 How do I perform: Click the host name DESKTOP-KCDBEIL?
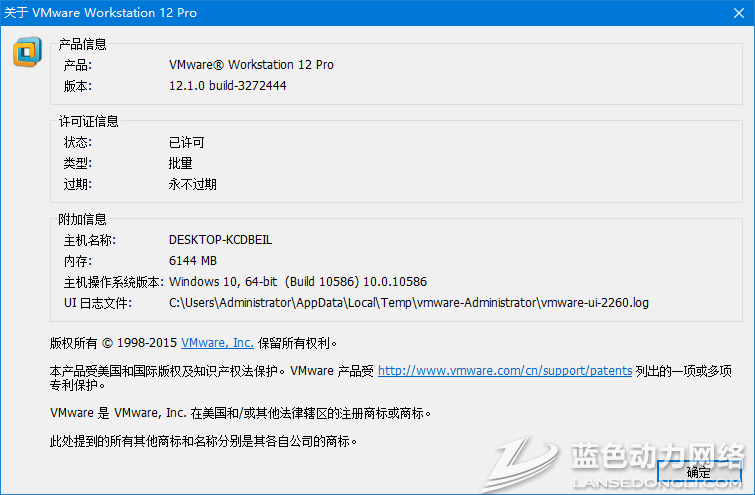click(x=220, y=240)
